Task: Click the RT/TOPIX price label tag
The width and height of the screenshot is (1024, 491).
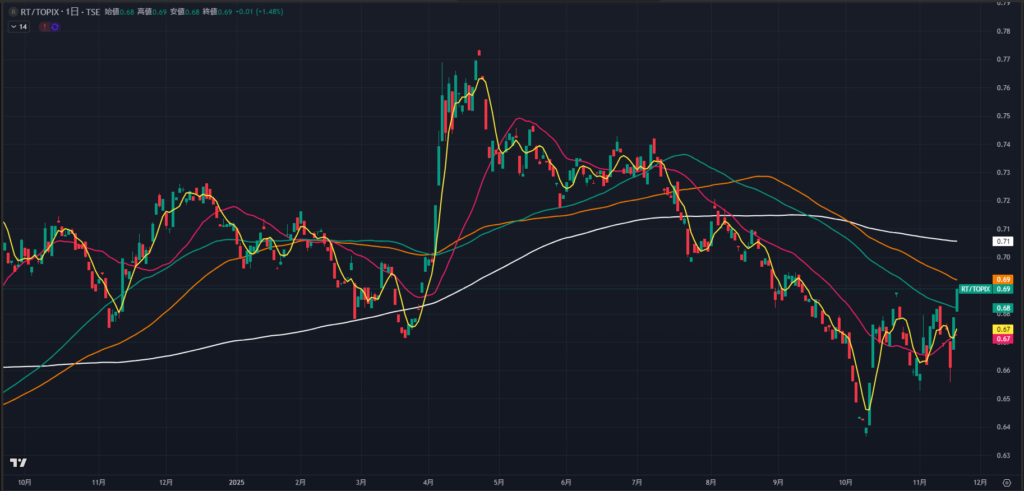Action: pyautogui.click(x=975, y=289)
